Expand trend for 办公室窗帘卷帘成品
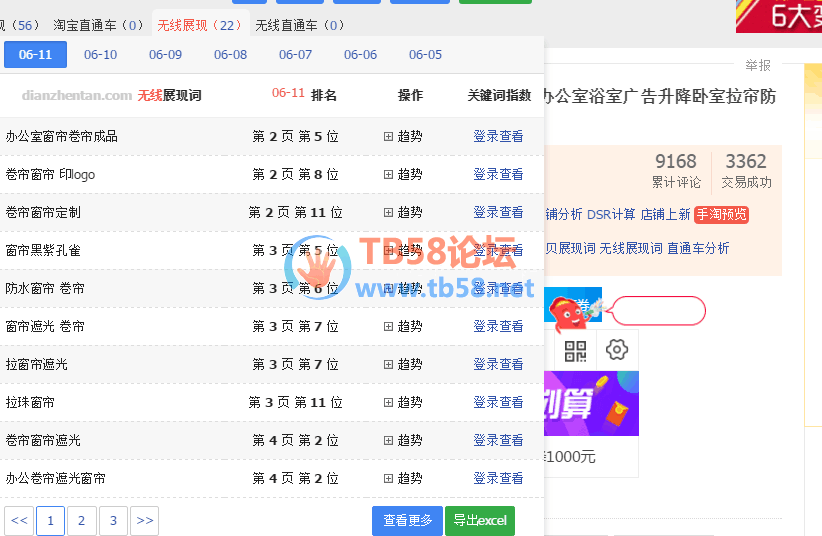Screen dimensions: 822x536 point(403,136)
